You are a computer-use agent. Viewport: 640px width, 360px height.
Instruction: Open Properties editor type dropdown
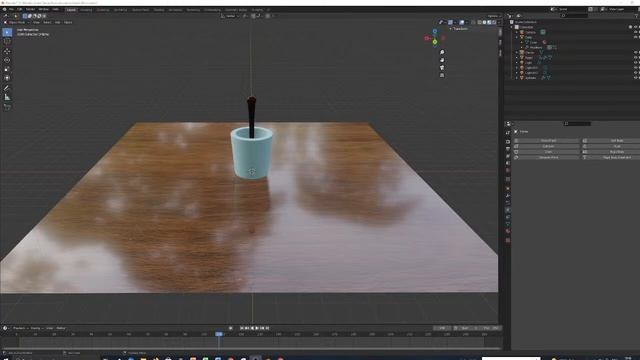point(509,124)
